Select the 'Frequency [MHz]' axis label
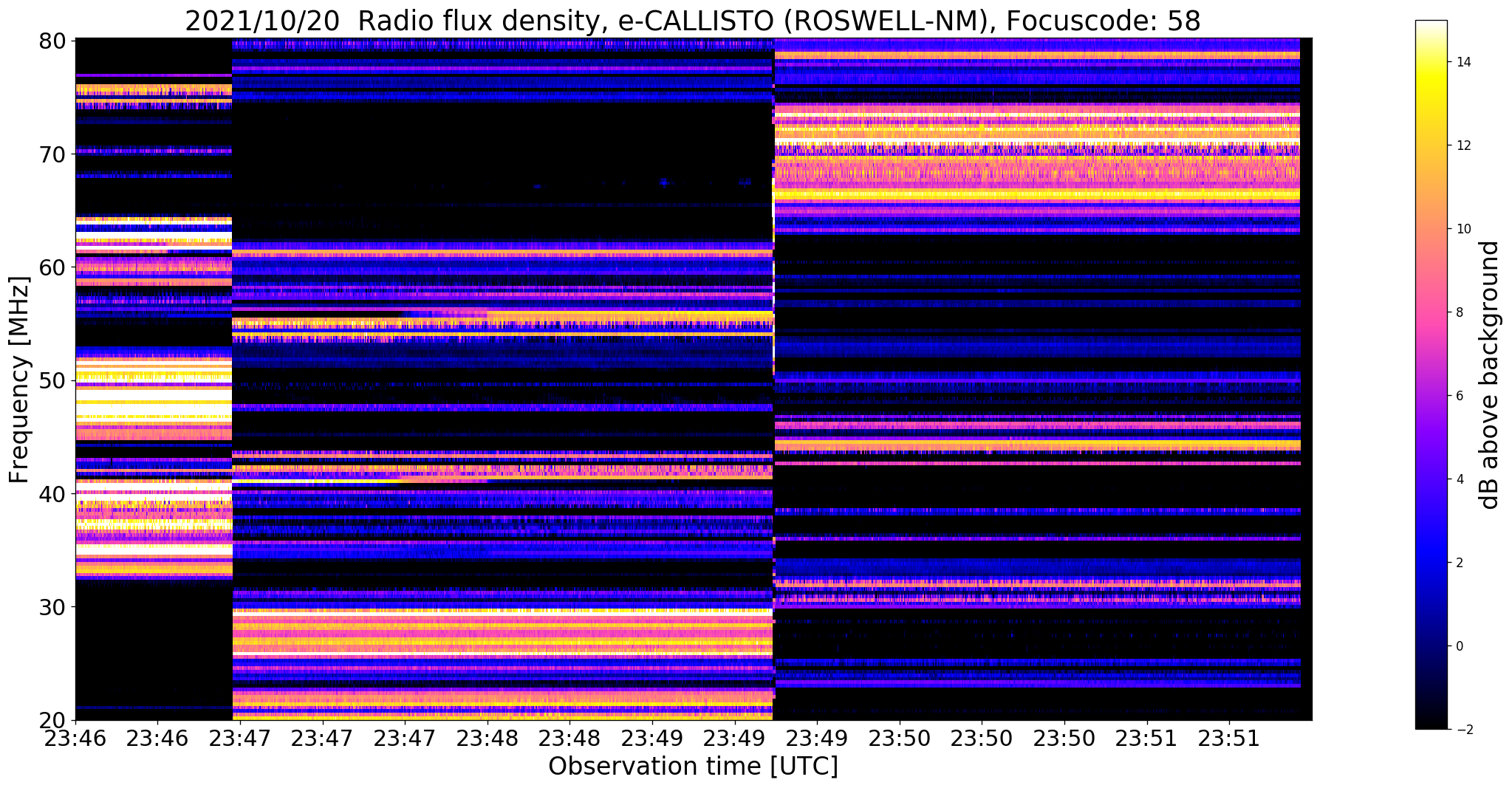1512x788 pixels. coord(20,380)
